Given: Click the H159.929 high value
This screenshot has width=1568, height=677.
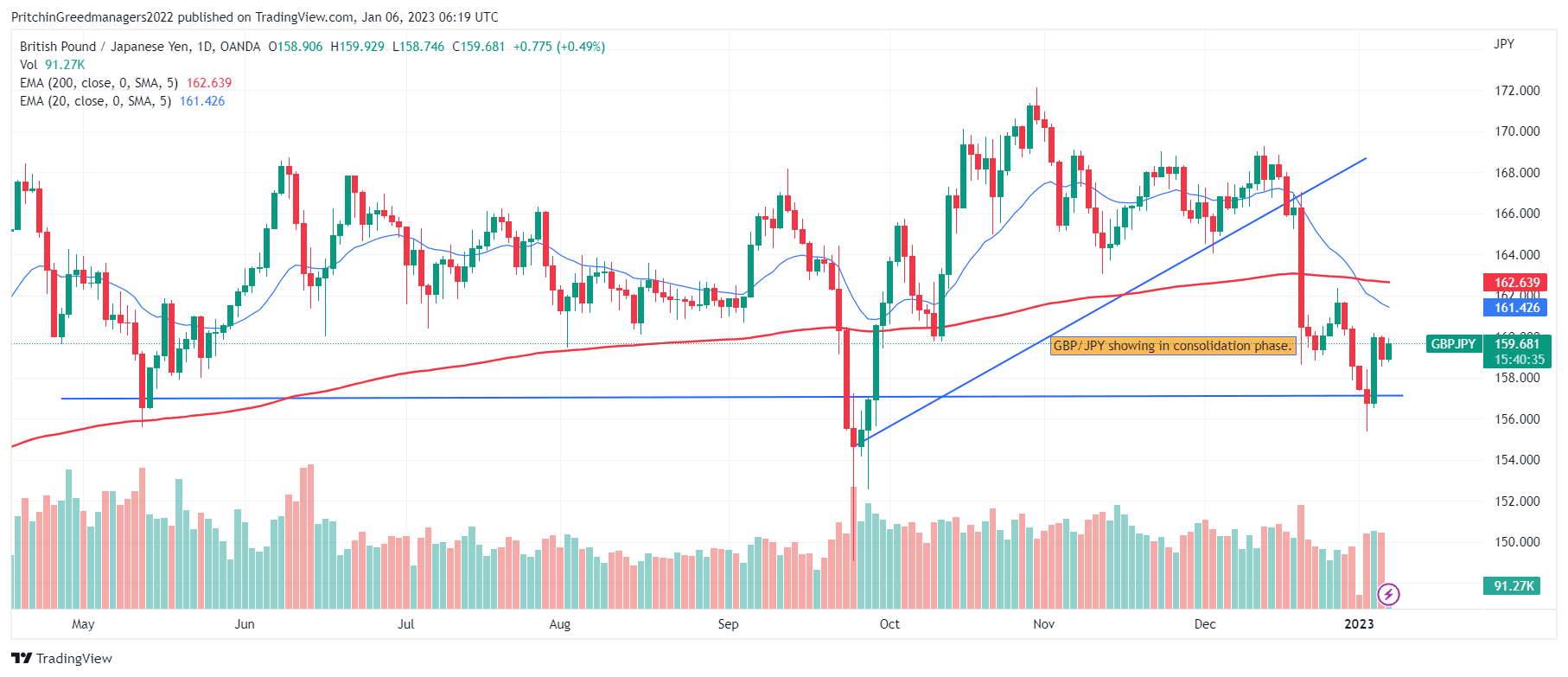Looking at the screenshot, I should pyautogui.click(x=358, y=47).
